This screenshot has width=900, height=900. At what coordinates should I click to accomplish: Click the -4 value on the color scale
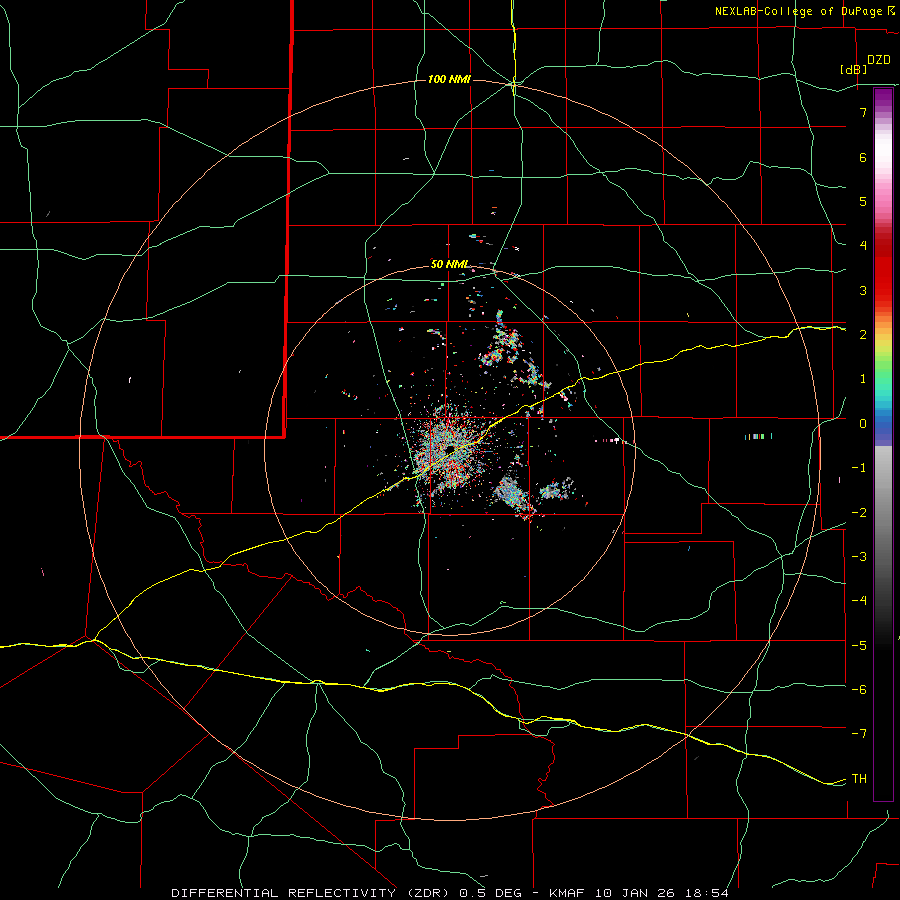click(859, 601)
